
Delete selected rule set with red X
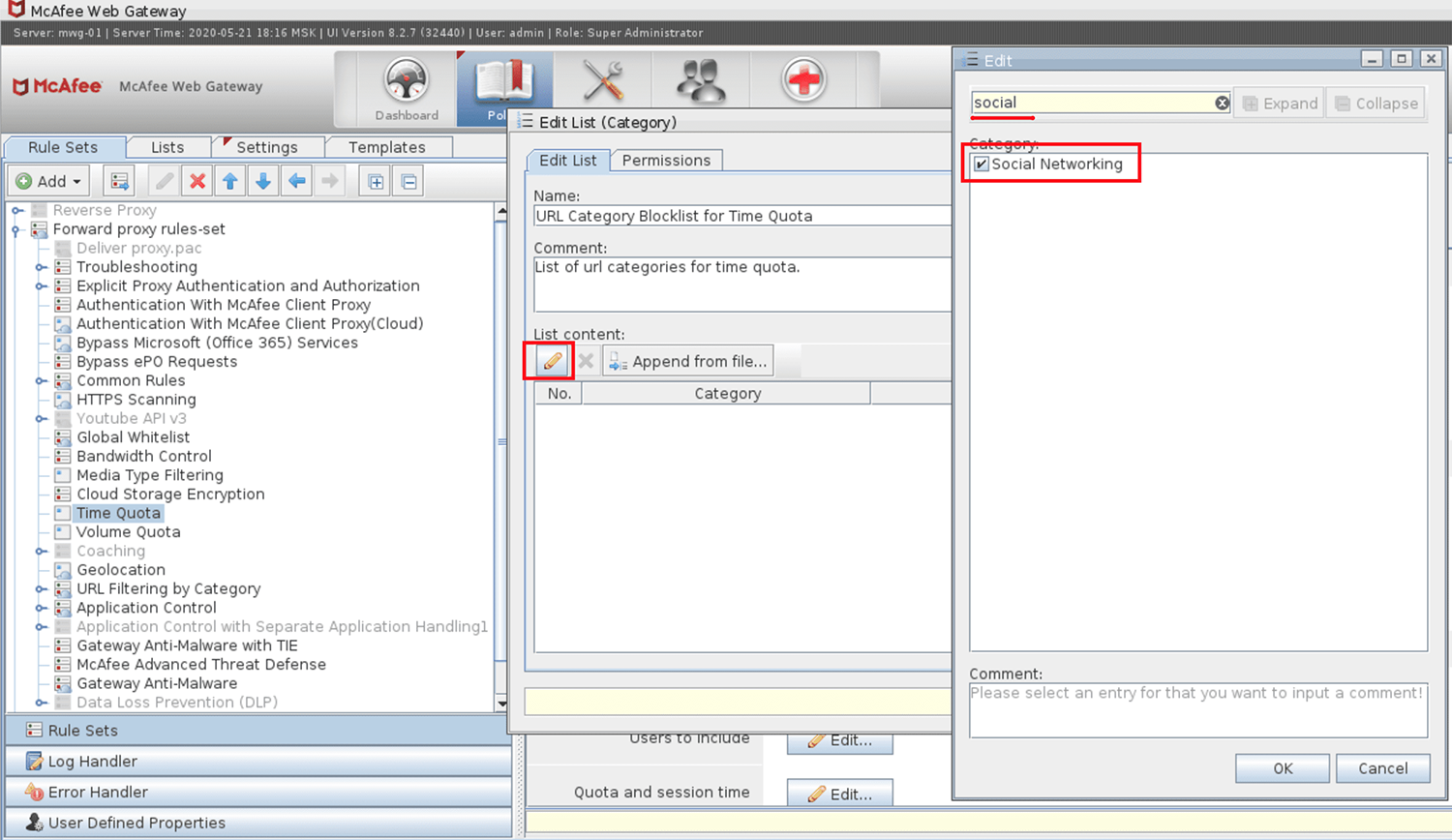197,181
